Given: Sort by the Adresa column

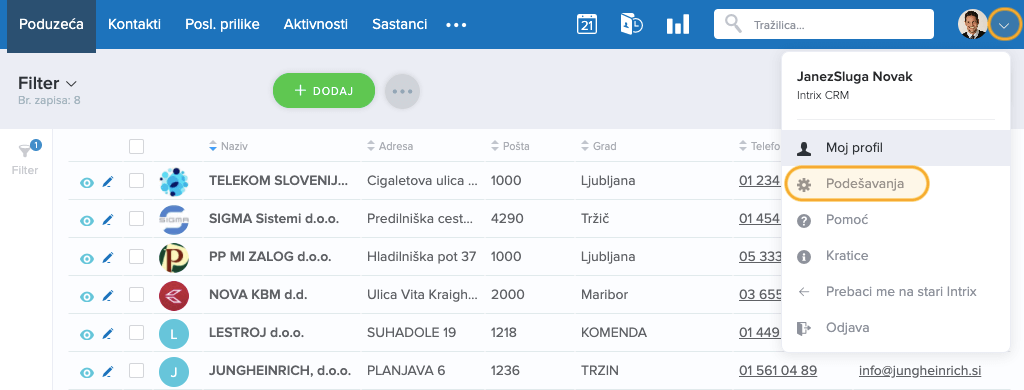Looking at the screenshot, I should (x=390, y=146).
